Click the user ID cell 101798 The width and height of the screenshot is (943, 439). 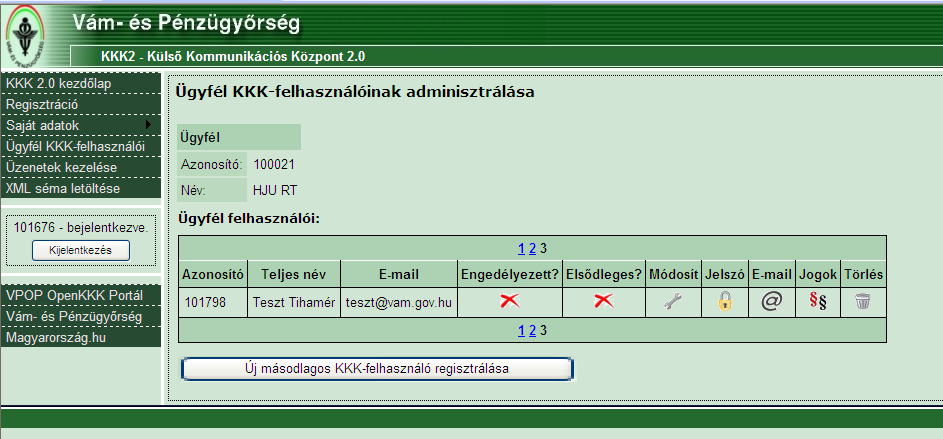[x=213, y=302]
